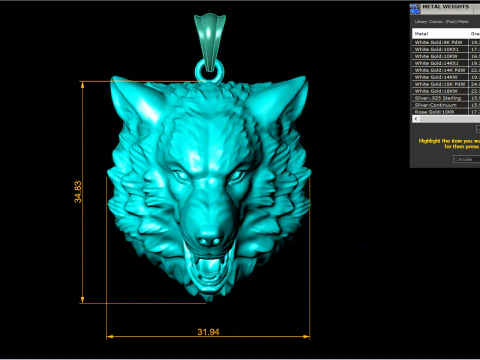This screenshot has height=360, width=480.
Task: Click the metal list scroll-left arrow
Action: tap(416, 119)
